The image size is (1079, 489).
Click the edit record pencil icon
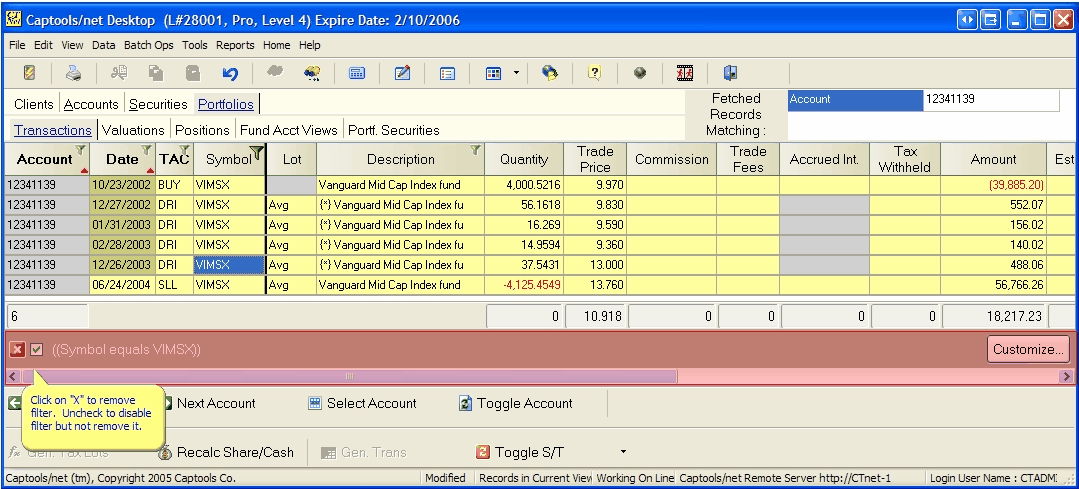coord(402,73)
